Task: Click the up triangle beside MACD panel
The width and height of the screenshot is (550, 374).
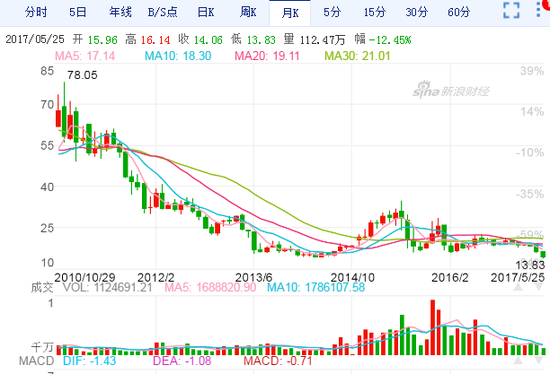Action: [x=518, y=360]
